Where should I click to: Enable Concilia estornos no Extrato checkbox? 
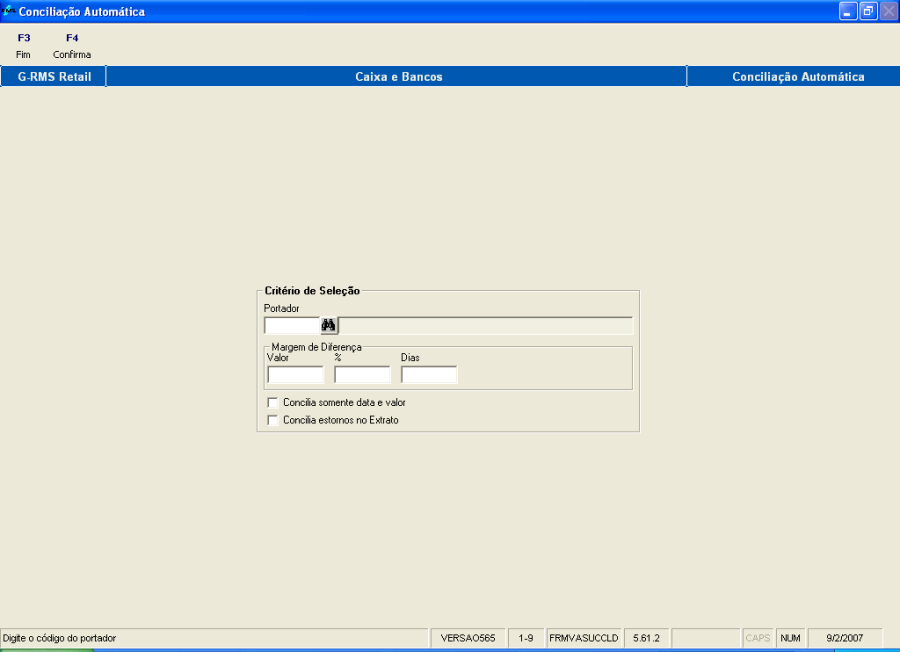pos(273,420)
